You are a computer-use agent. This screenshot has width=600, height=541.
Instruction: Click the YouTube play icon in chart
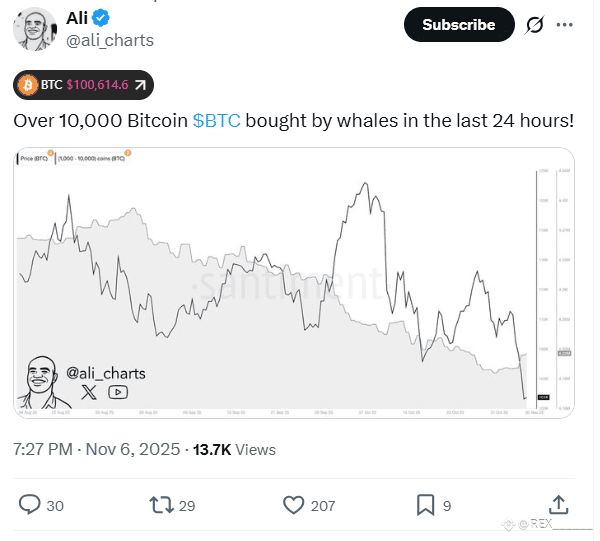coord(117,393)
